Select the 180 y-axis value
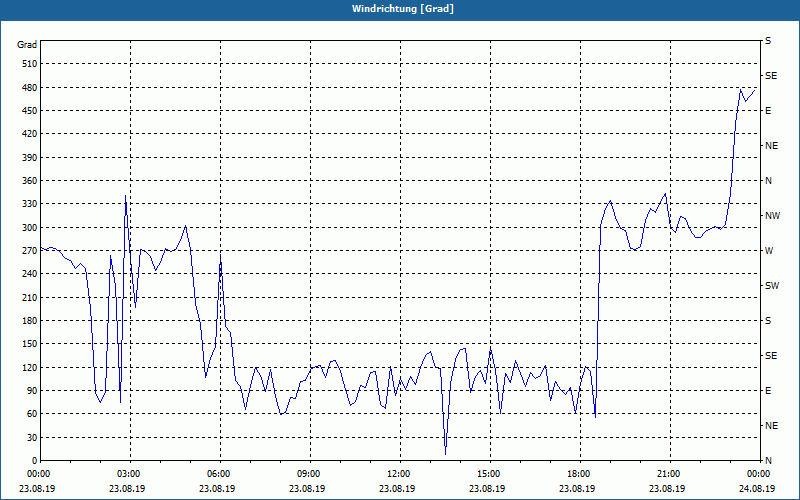Image resolution: width=800 pixels, height=500 pixels. [30, 321]
